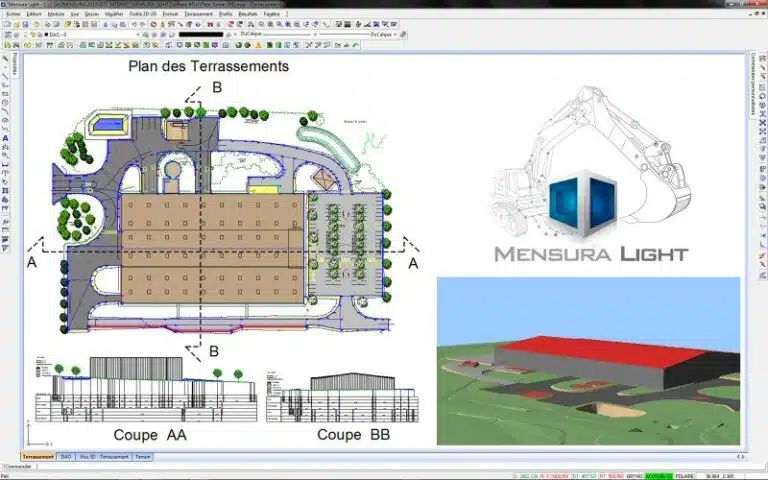The height and width of the screenshot is (480, 768).
Task: Click first icon in the earthworks toolbar row
Action: [8, 45]
